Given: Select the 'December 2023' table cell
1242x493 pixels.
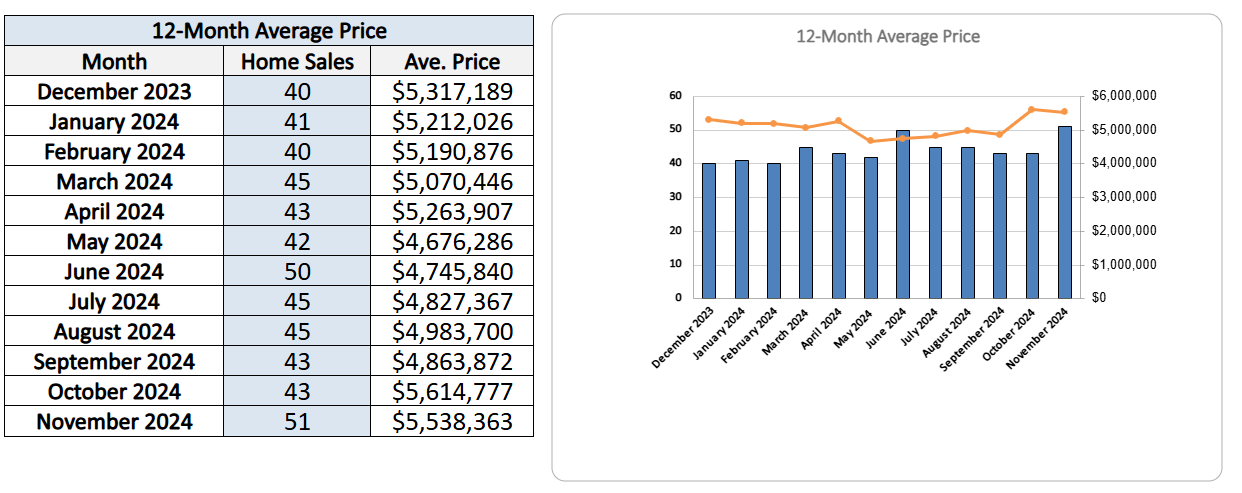Looking at the screenshot, I should tap(114, 91).
